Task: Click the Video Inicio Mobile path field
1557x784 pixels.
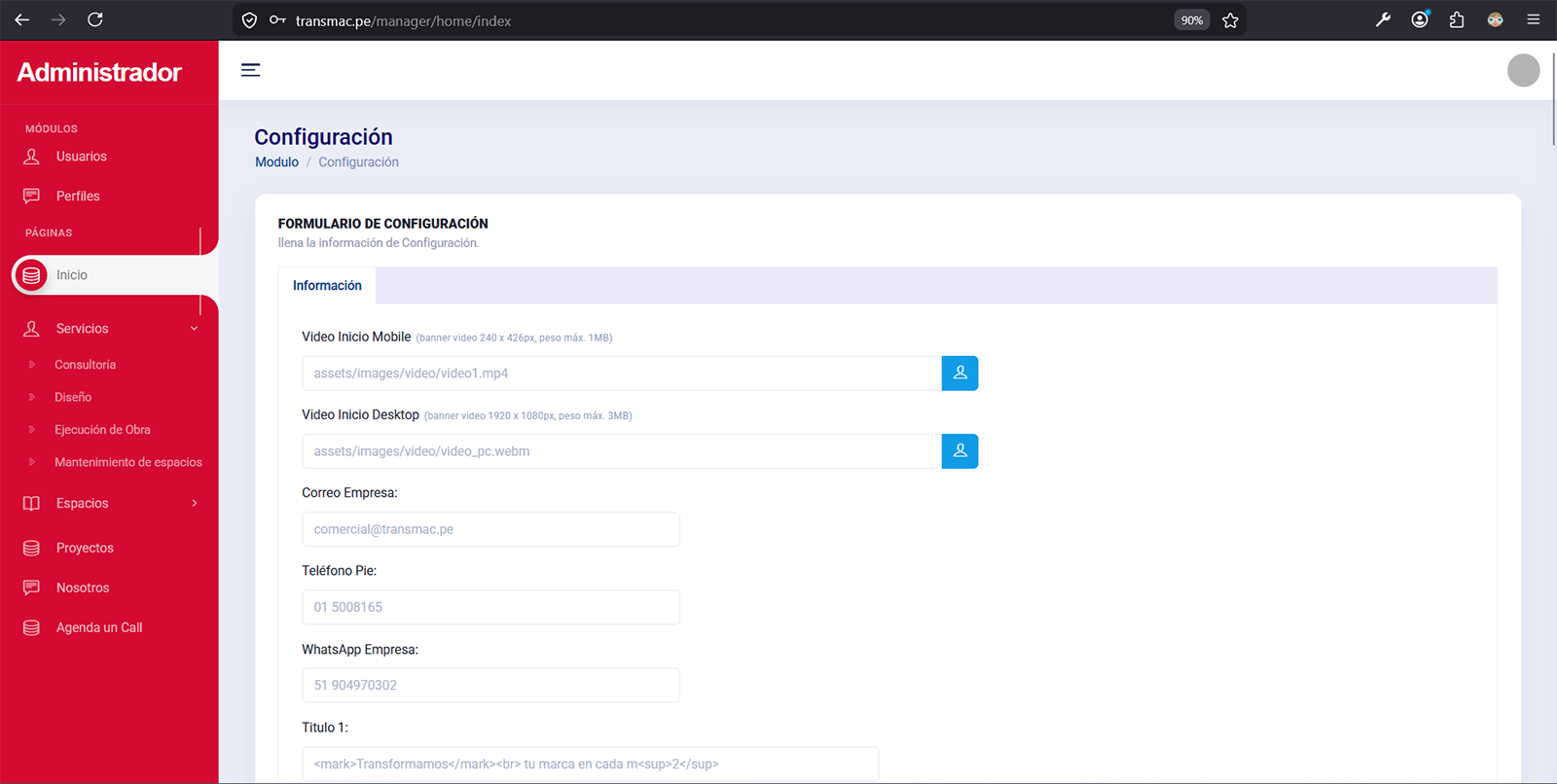Action: [x=622, y=374]
